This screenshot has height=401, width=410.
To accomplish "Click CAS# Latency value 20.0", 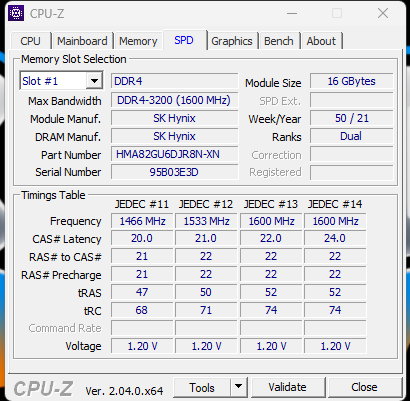I will [x=142, y=239].
